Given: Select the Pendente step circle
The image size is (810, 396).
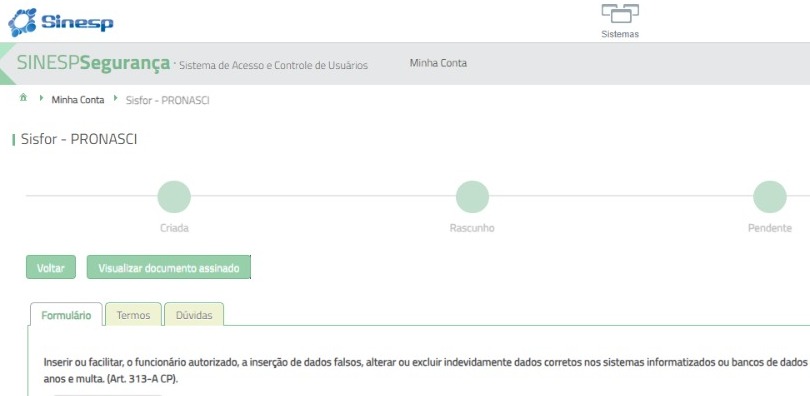Looking at the screenshot, I should tap(770, 197).
